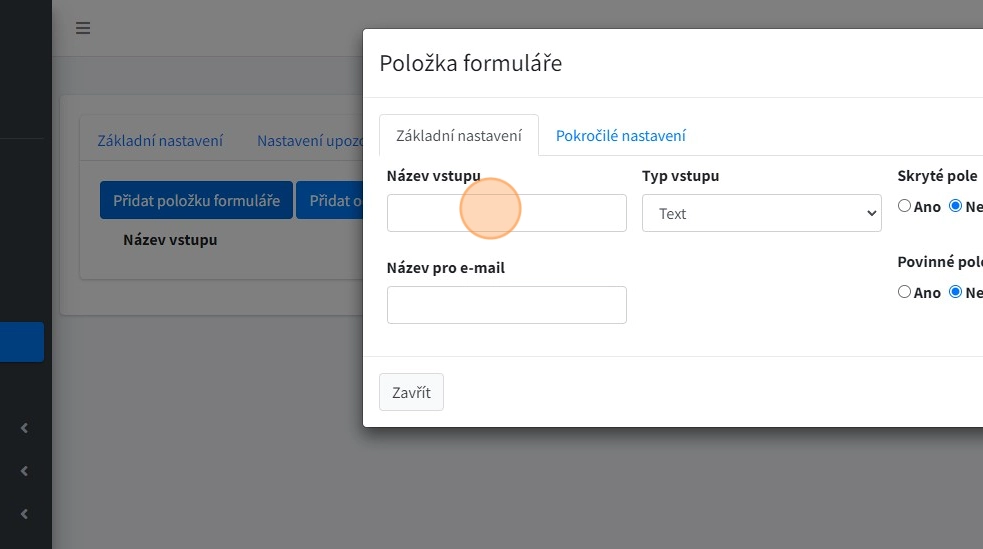
Task: Focus the Název pro e-mail field
Action: tap(506, 305)
